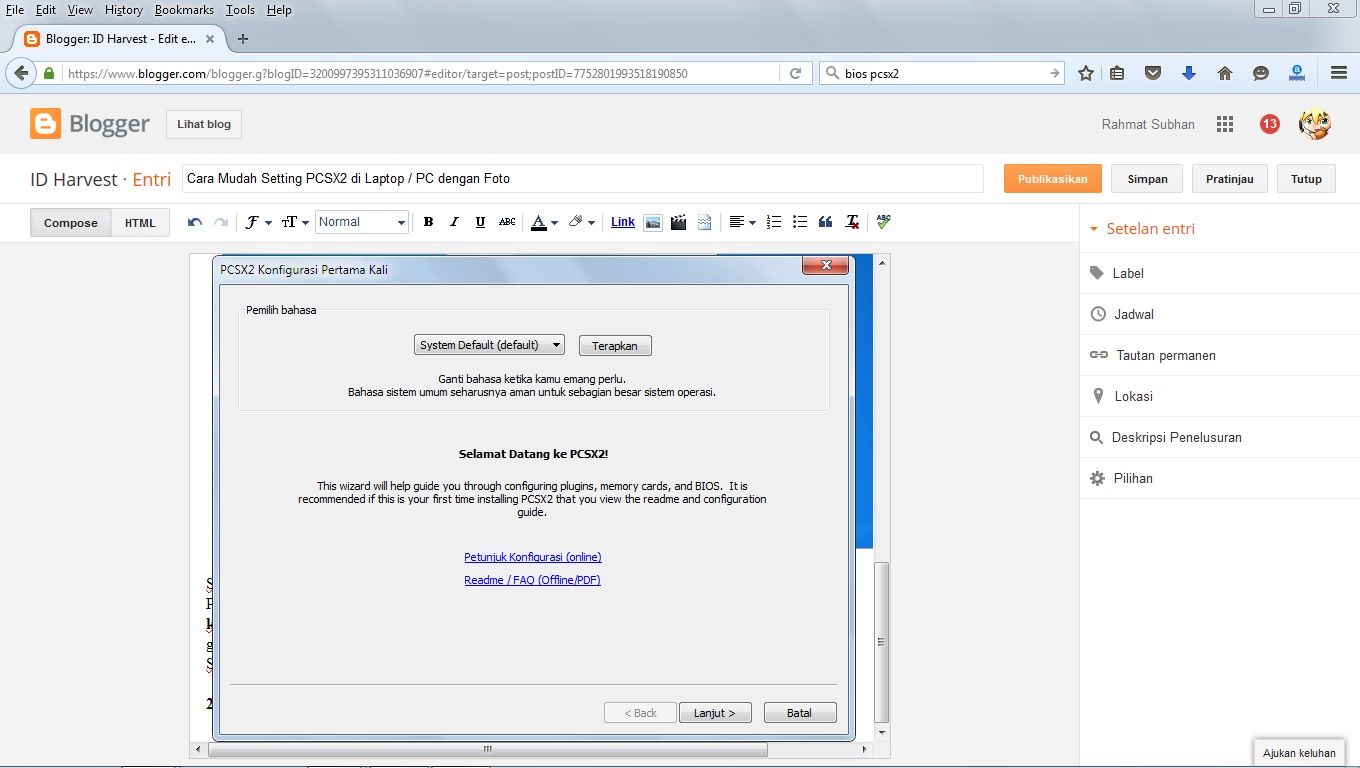Click the Rahmat Subhan profile avatar
Screen dimensions: 1360x768
1314,124
